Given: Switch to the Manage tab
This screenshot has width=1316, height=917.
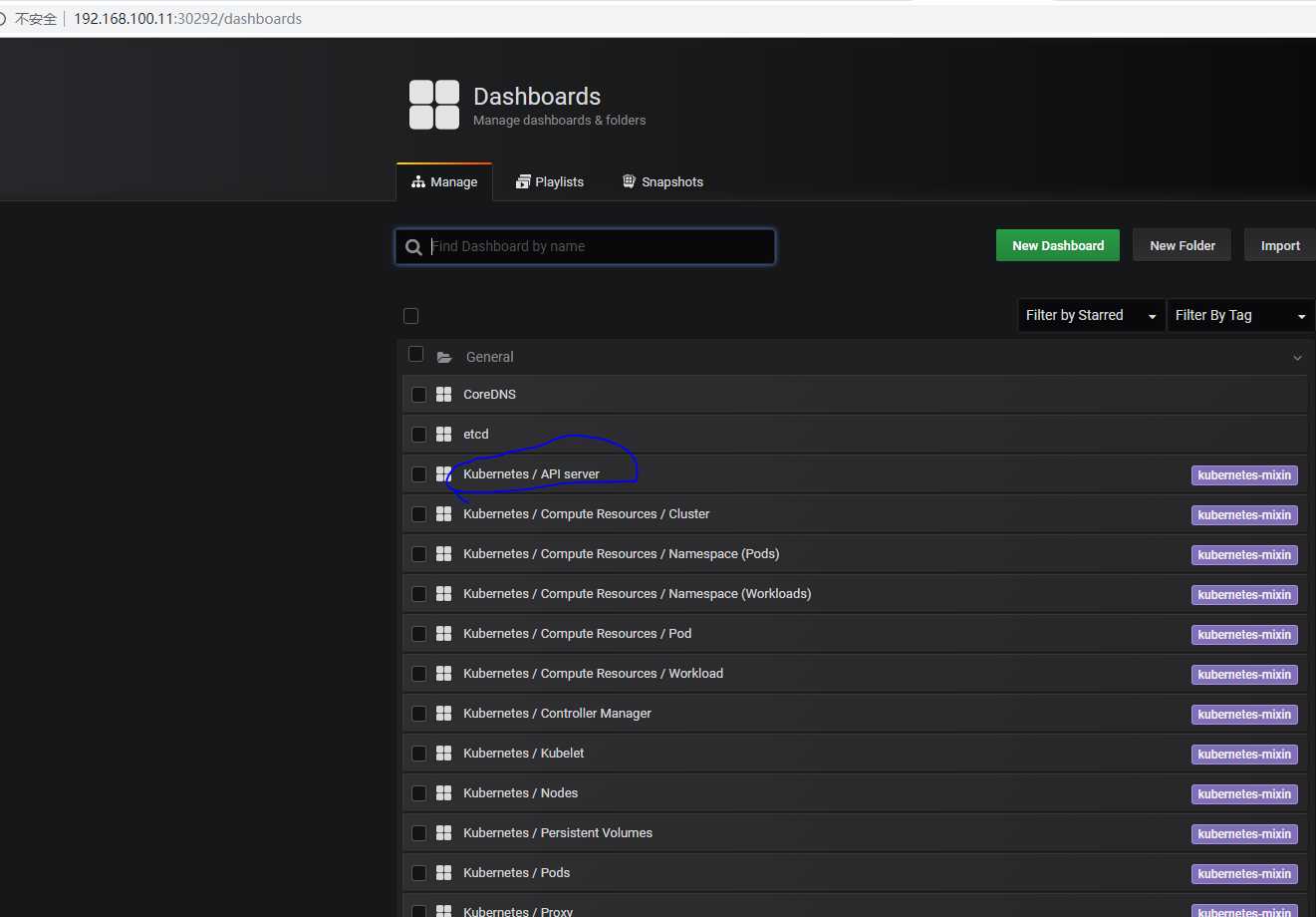Looking at the screenshot, I should pyautogui.click(x=444, y=181).
